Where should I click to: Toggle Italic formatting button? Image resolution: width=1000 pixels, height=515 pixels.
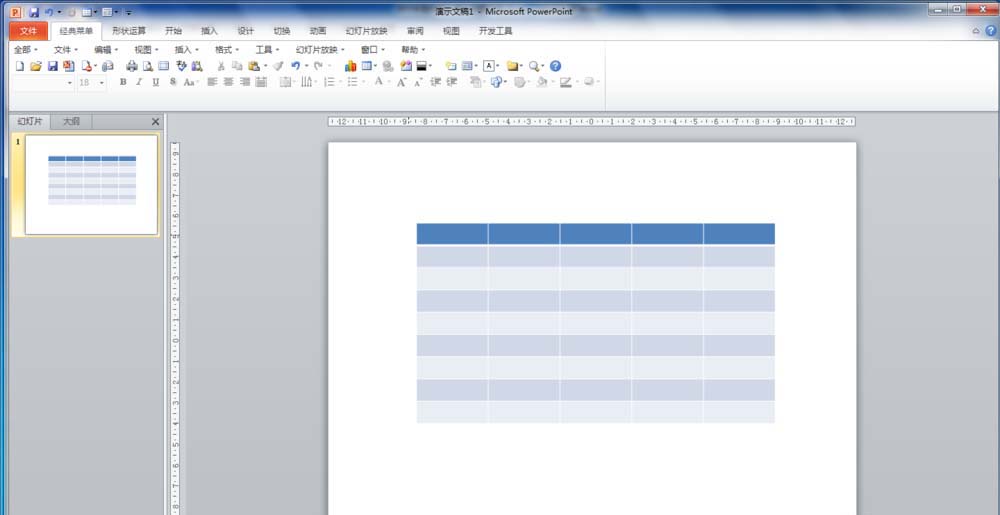pos(139,82)
